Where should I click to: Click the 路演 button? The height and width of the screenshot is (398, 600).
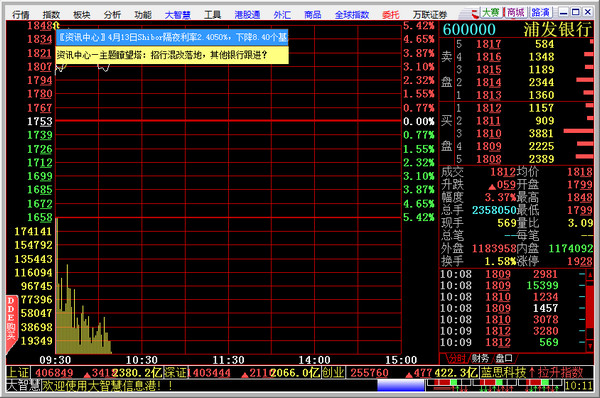pos(540,13)
